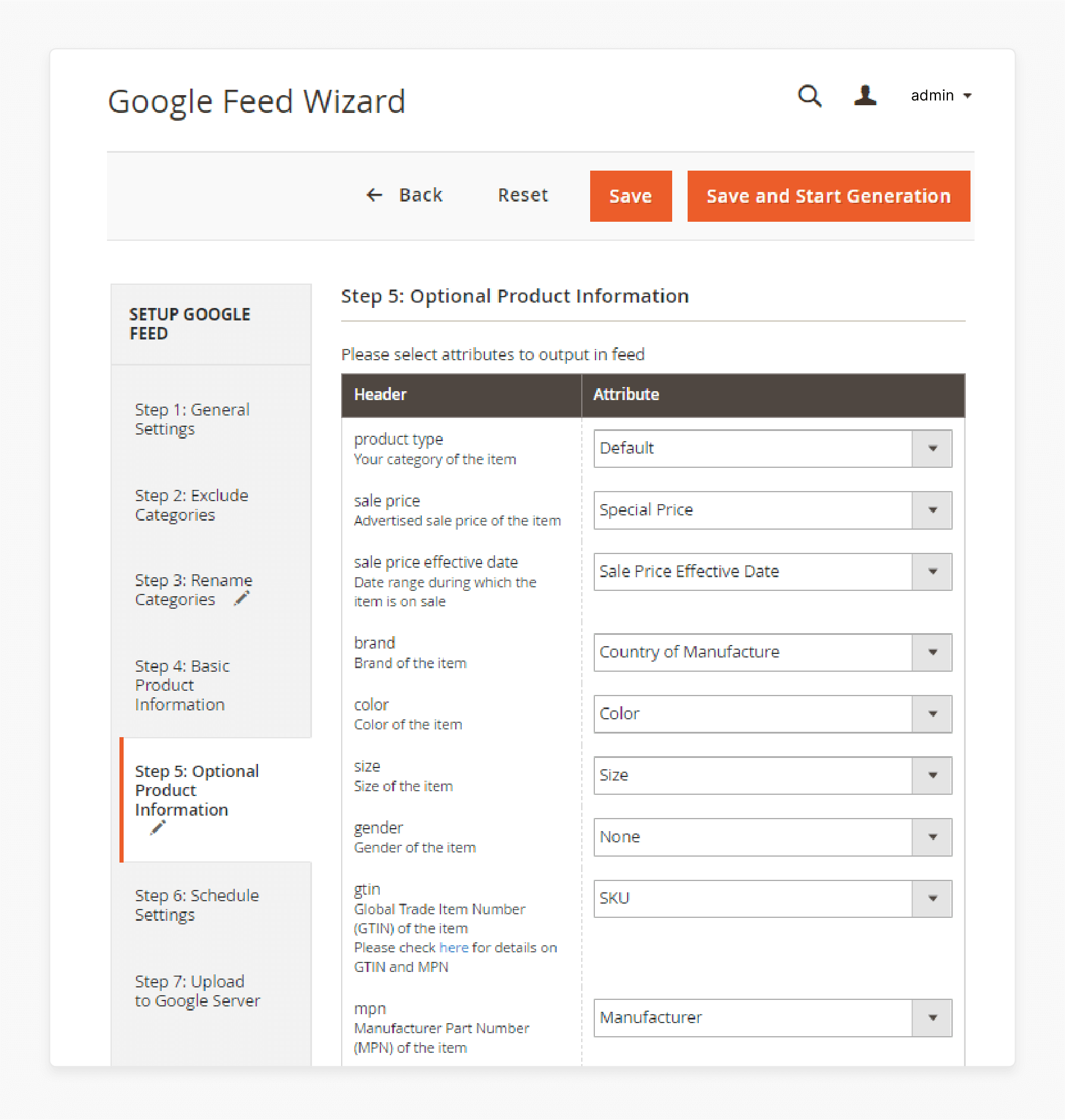This screenshot has width=1065, height=1120.
Task: Open Step 1: General Settings
Action: point(193,419)
